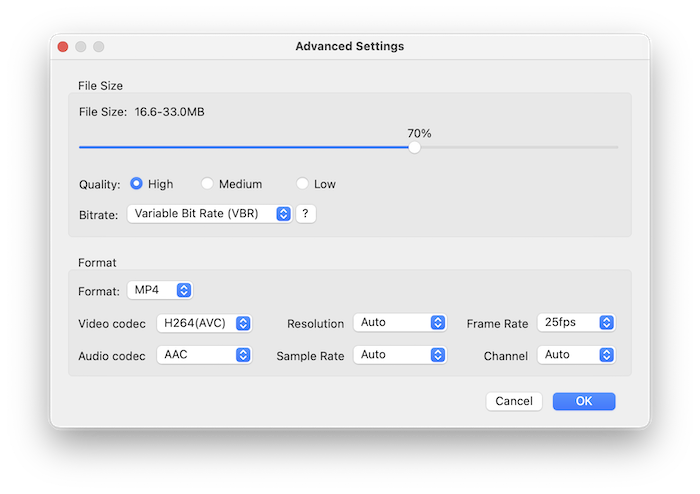The height and width of the screenshot is (494, 700).
Task: Click the file size slider handle at 70%
Action: [x=414, y=147]
